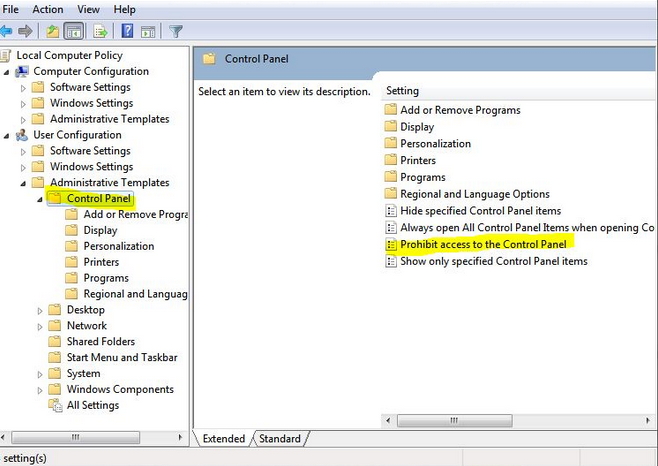Collapse the Computer Configuration node
This screenshot has width=658, height=466.
8,72
